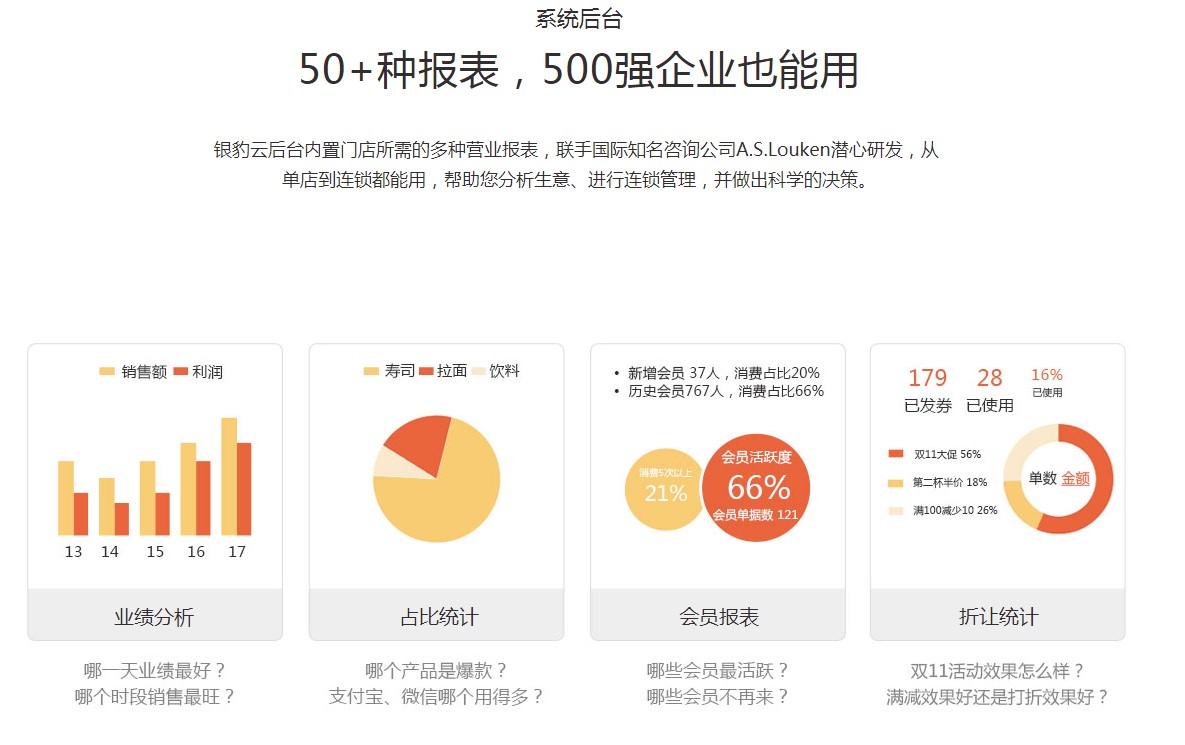The image size is (1185, 745).
Task: Select the 会员报表 card label
Action: [717, 617]
